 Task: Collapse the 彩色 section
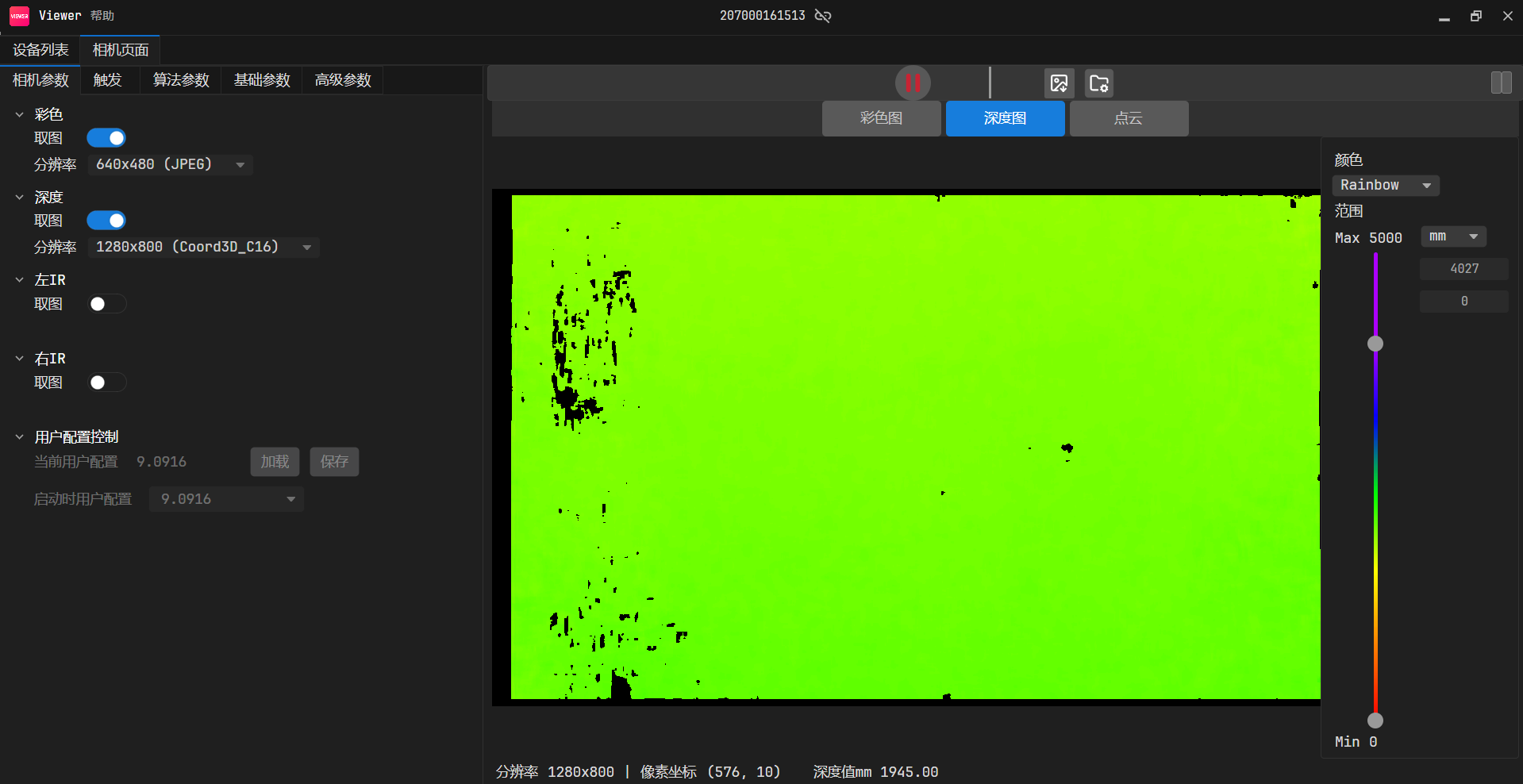coord(20,114)
